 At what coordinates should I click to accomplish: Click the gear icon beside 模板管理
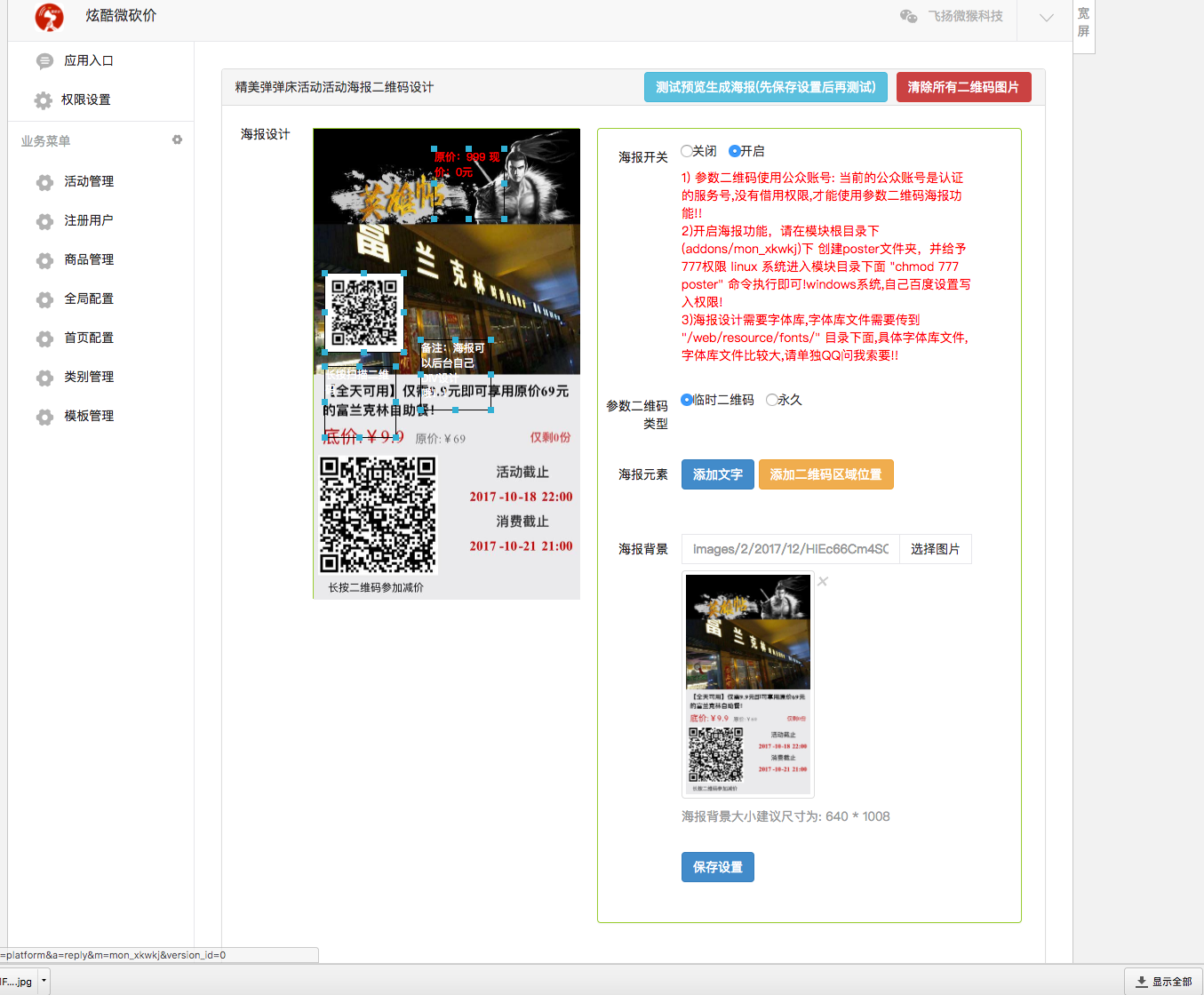coord(44,417)
